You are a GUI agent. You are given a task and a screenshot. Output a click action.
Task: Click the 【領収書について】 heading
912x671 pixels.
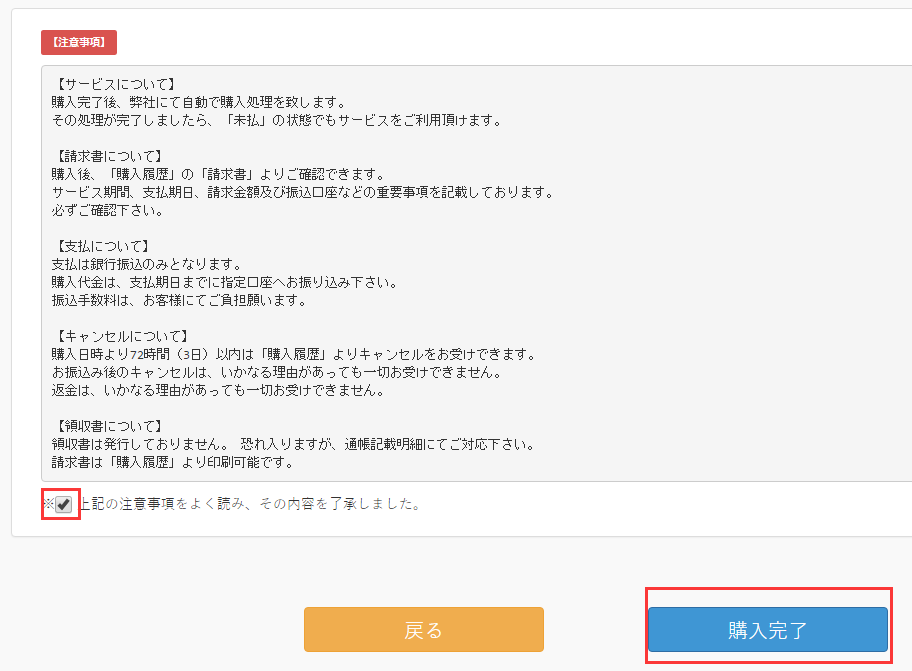pyautogui.click(x=107, y=426)
